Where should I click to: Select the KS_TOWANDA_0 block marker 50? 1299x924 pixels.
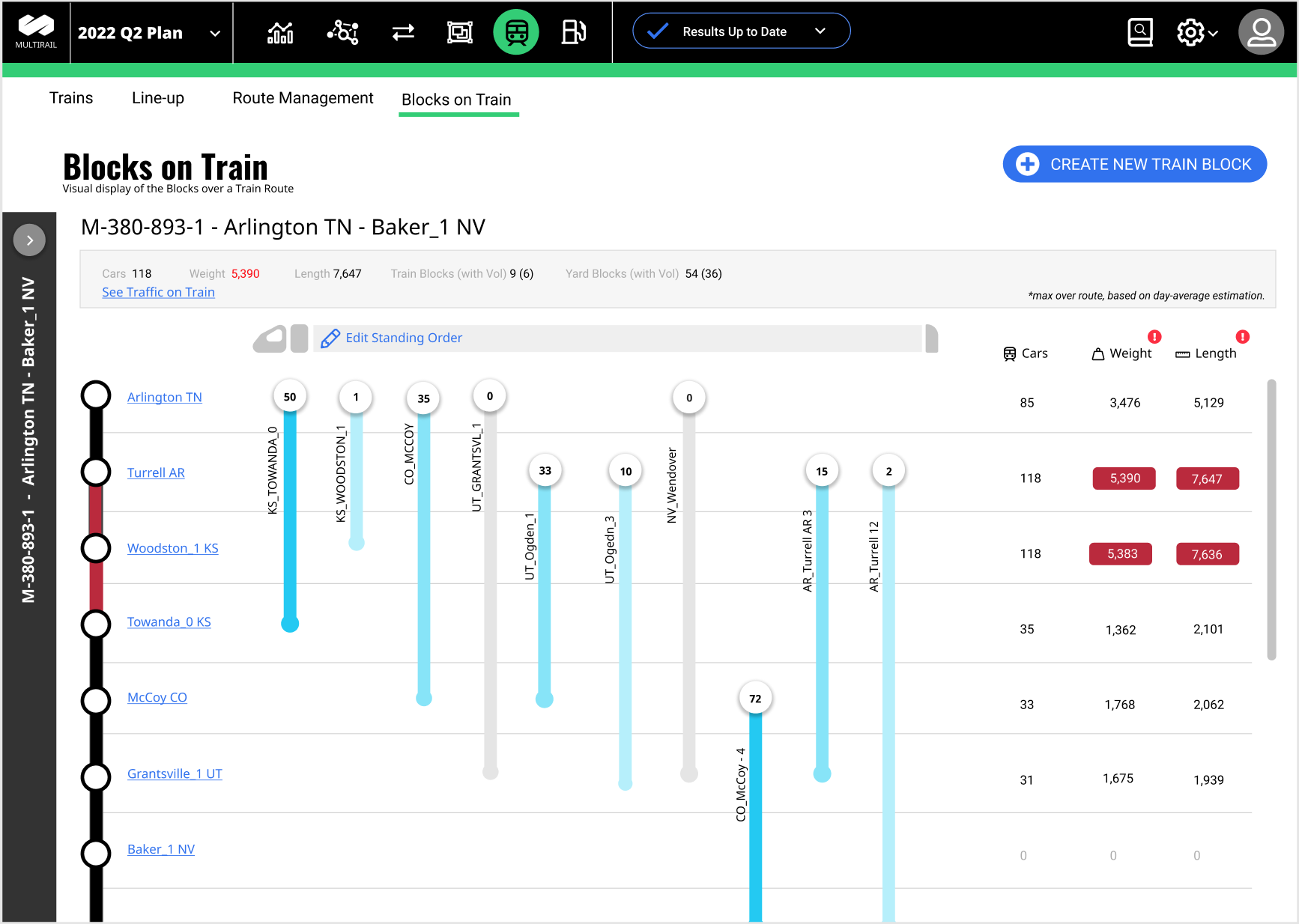coord(290,397)
